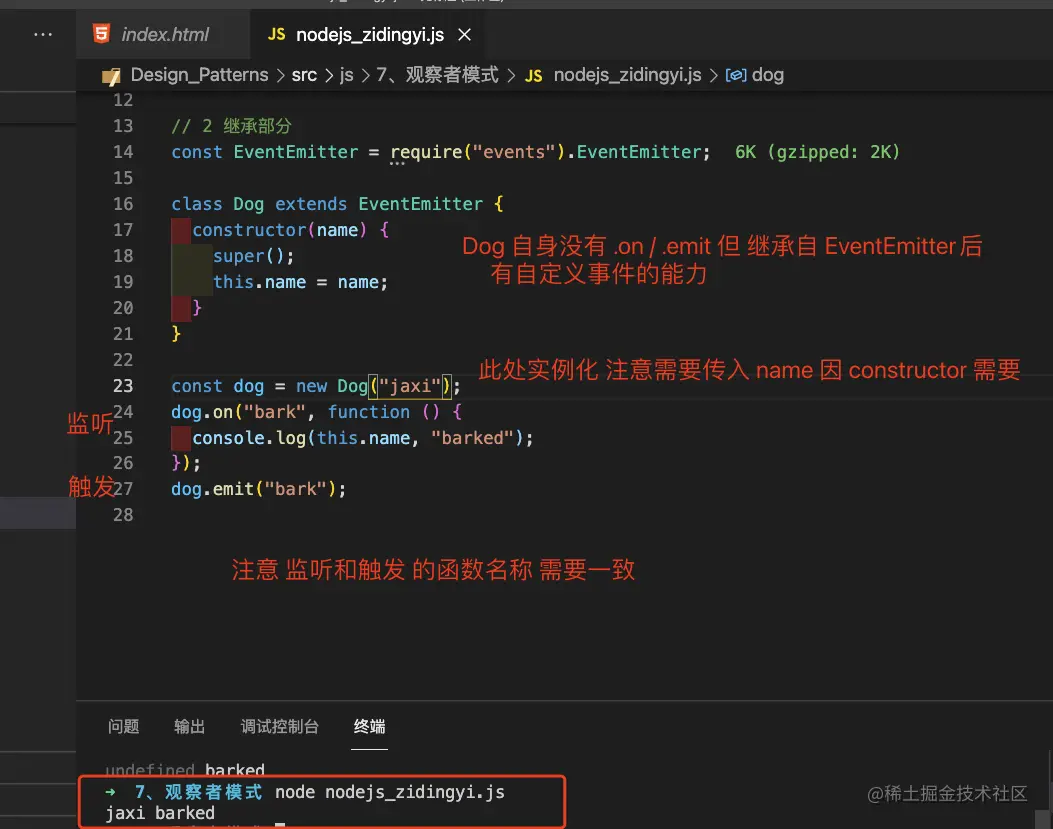Switch to the index.html tab
The image size is (1053, 829).
(162, 34)
